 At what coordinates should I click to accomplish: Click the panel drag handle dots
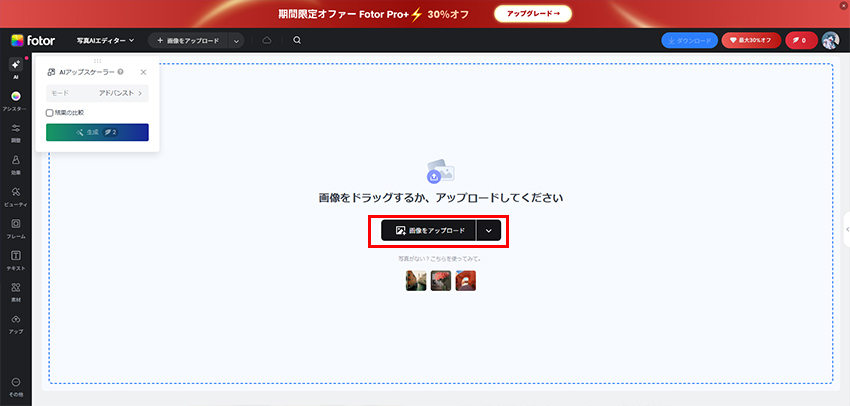click(98, 61)
